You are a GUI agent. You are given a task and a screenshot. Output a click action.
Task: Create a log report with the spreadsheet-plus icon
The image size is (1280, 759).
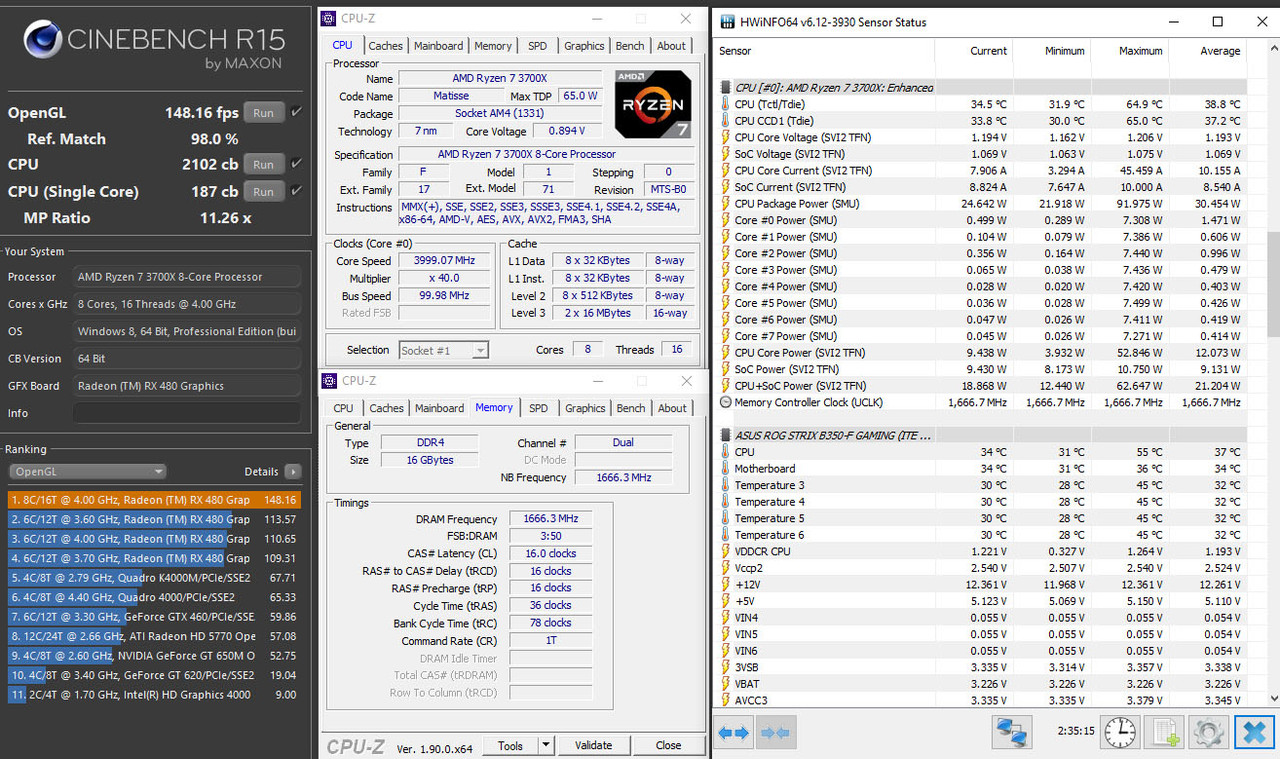1163,732
